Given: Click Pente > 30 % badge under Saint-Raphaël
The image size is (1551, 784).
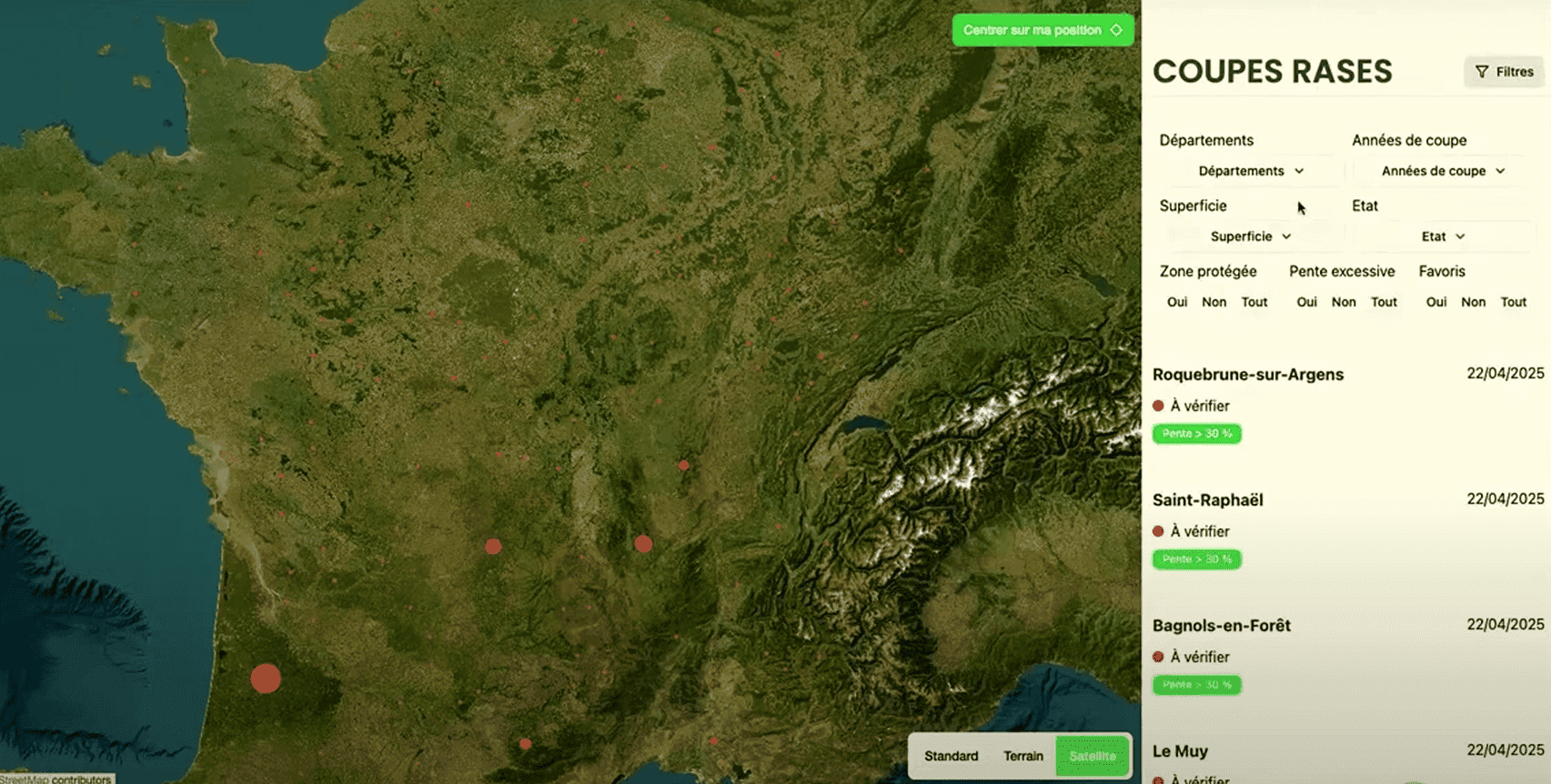Looking at the screenshot, I should pos(1196,559).
